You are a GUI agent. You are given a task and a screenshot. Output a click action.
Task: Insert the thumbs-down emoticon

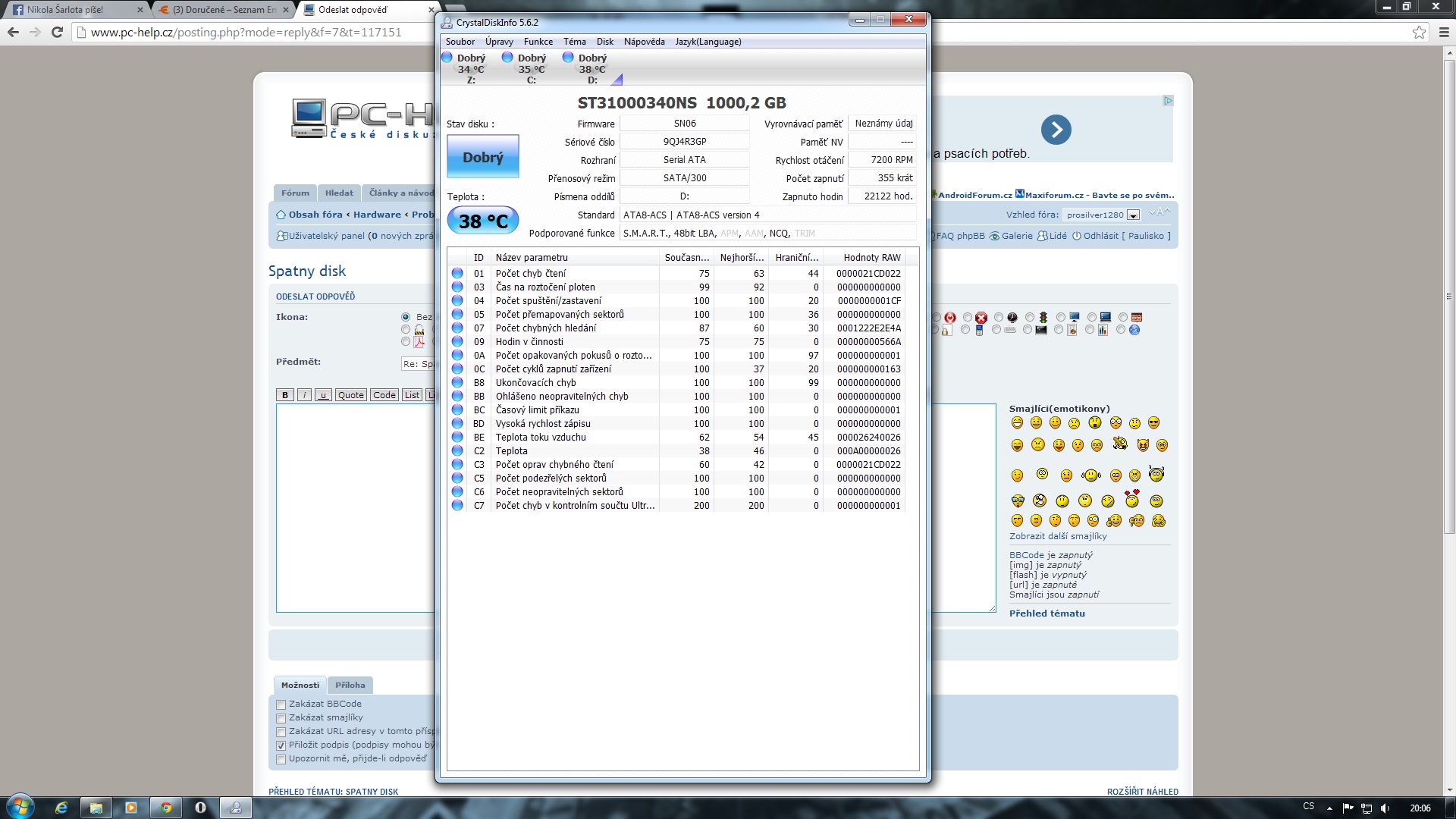click(x=1137, y=520)
